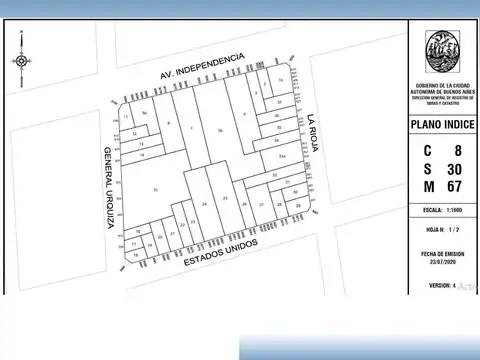Select parcel 37 on the map
The height and width of the screenshot is (360, 480).
click(279, 102)
